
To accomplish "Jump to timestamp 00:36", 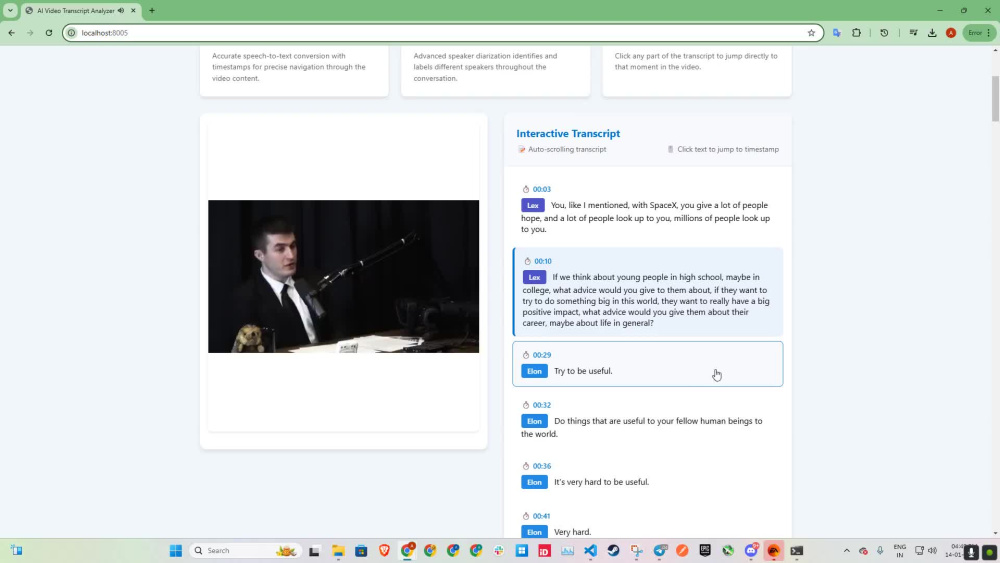I will pyautogui.click(x=541, y=466).
